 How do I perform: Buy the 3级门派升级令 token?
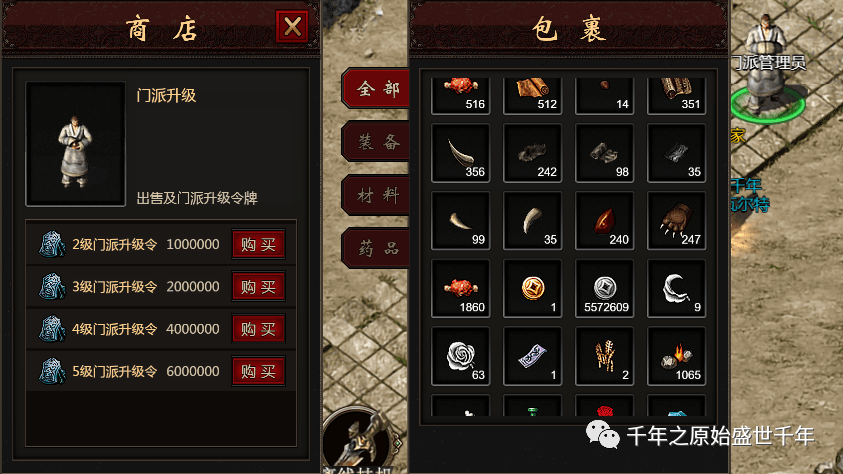pos(259,287)
